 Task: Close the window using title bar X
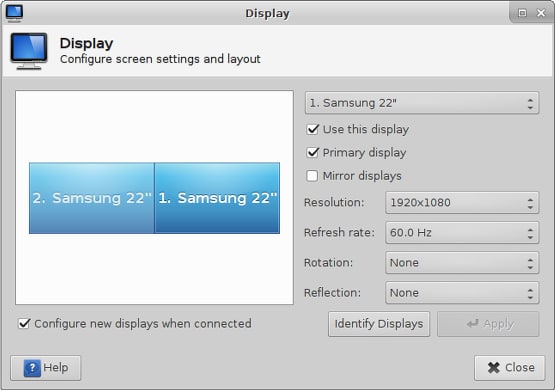point(541,13)
